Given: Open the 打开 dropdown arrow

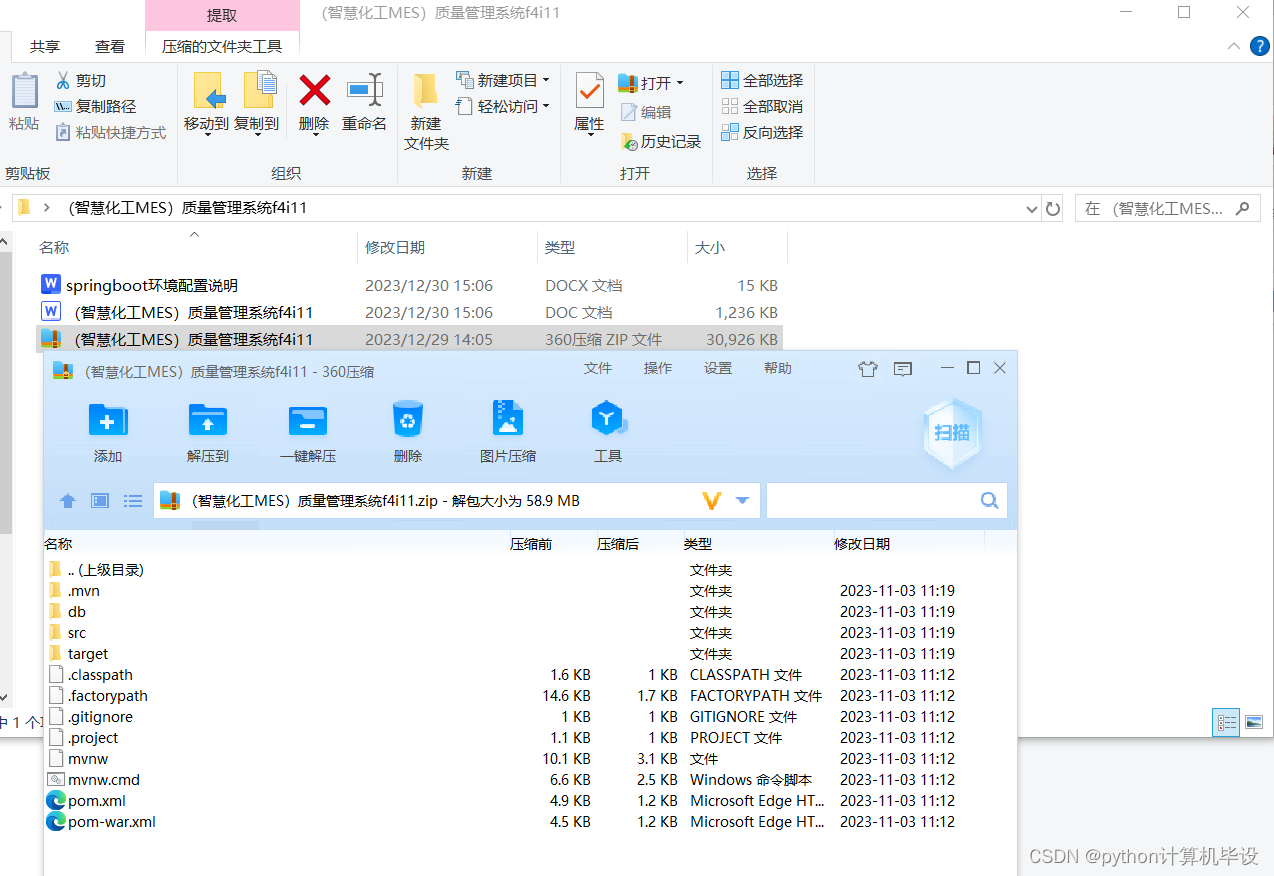Looking at the screenshot, I should [680, 82].
